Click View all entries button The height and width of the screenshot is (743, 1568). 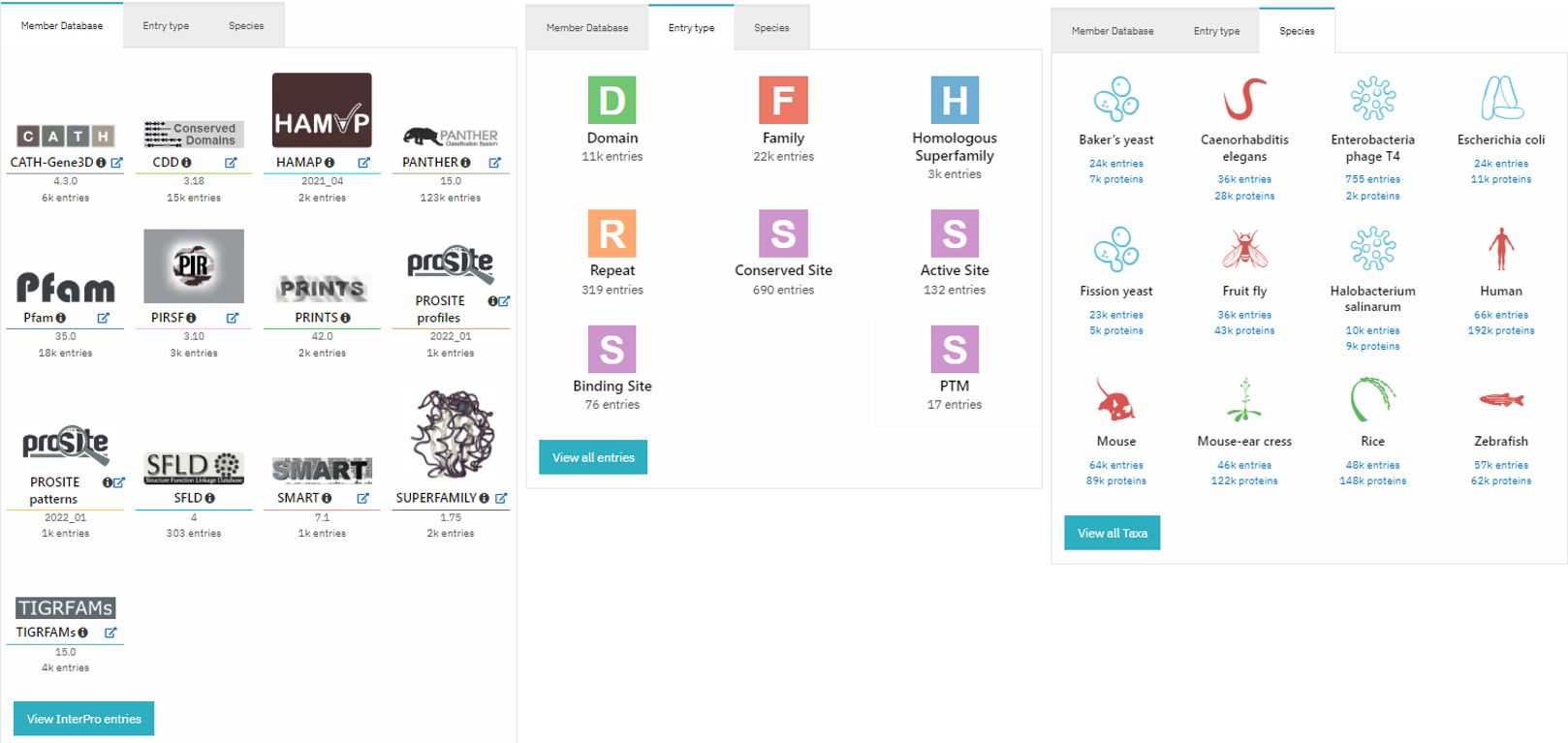pyautogui.click(x=593, y=457)
